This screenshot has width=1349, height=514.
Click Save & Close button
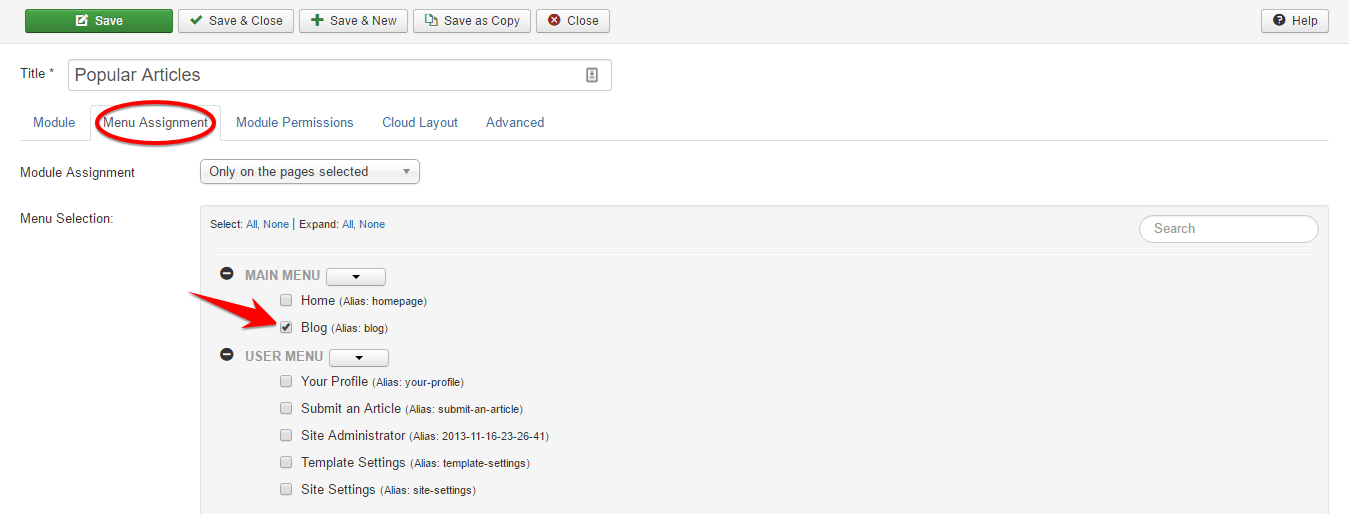236,21
